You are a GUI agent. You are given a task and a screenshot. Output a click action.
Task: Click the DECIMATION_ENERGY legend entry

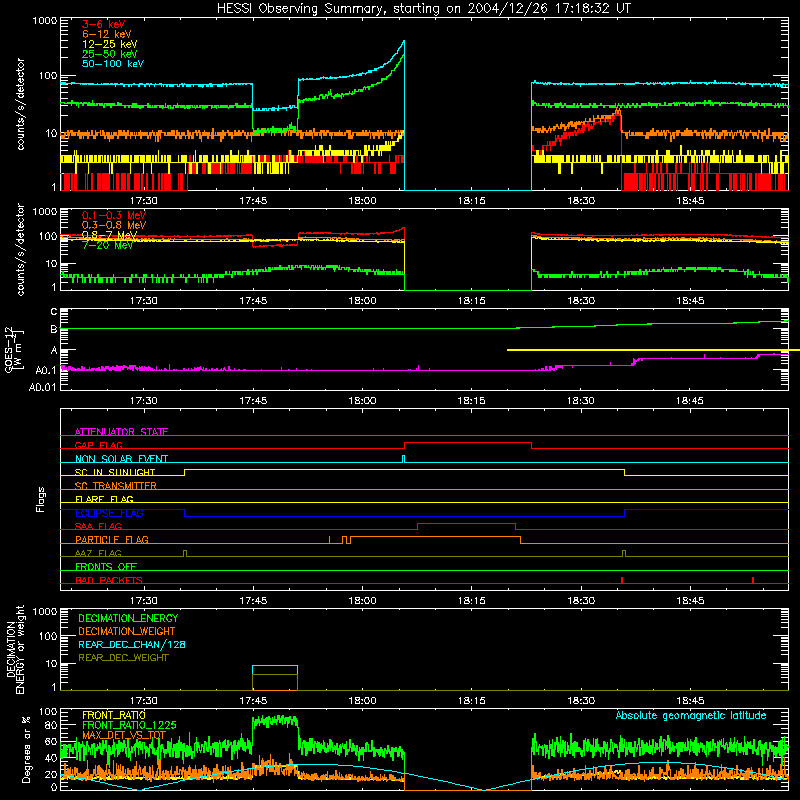click(128, 618)
